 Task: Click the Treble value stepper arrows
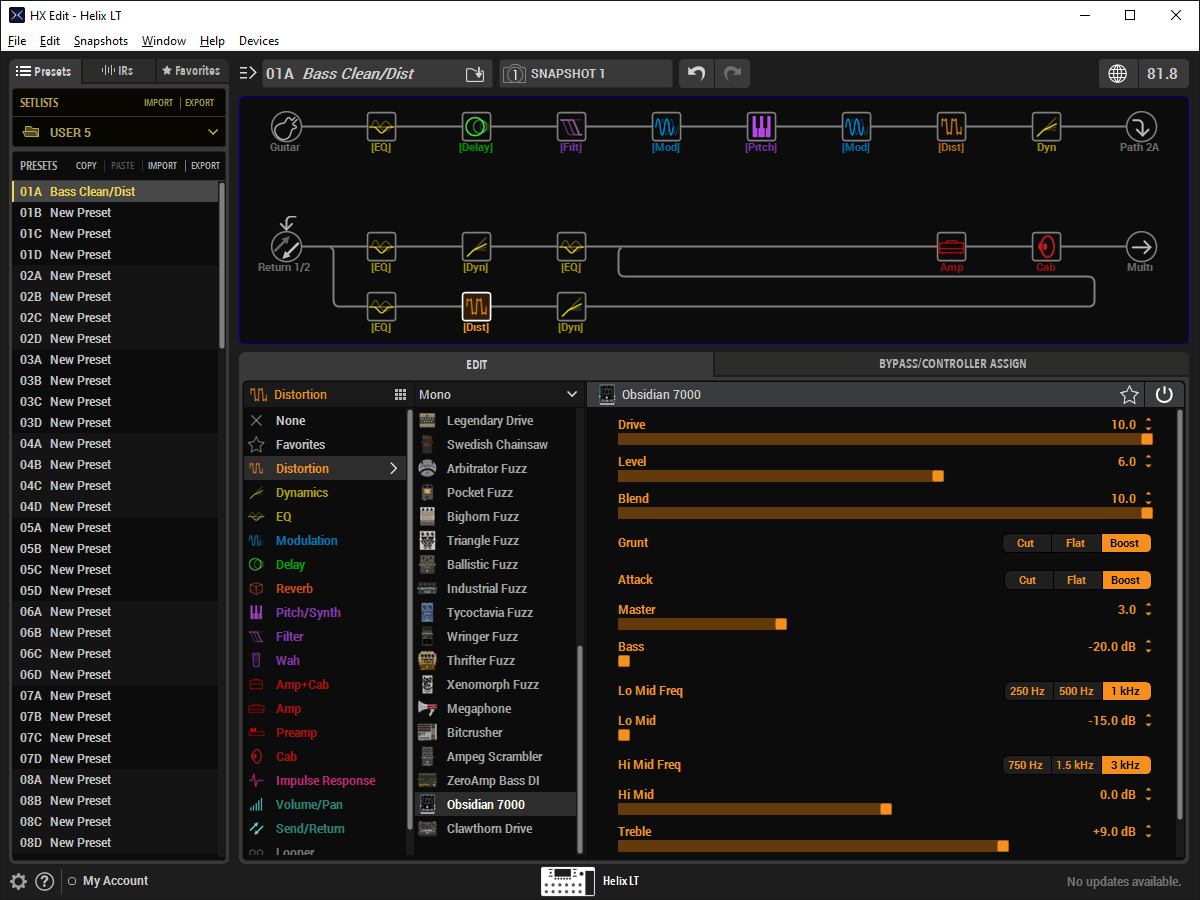point(1148,832)
